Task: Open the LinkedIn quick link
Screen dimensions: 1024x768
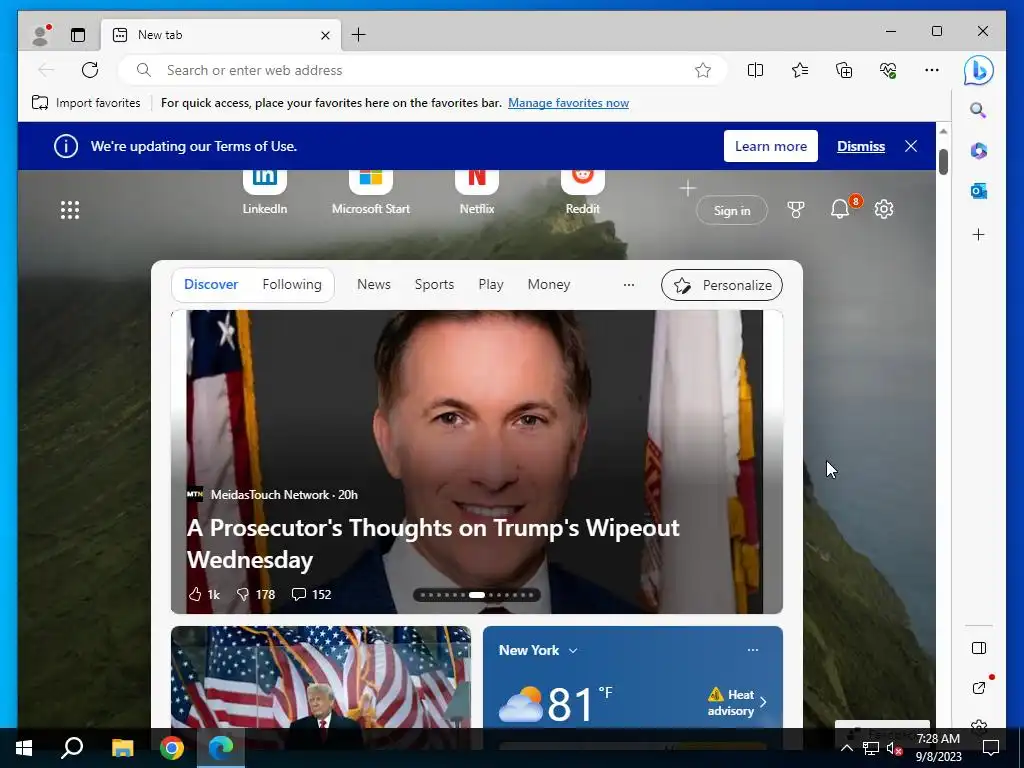Action: click(x=264, y=193)
